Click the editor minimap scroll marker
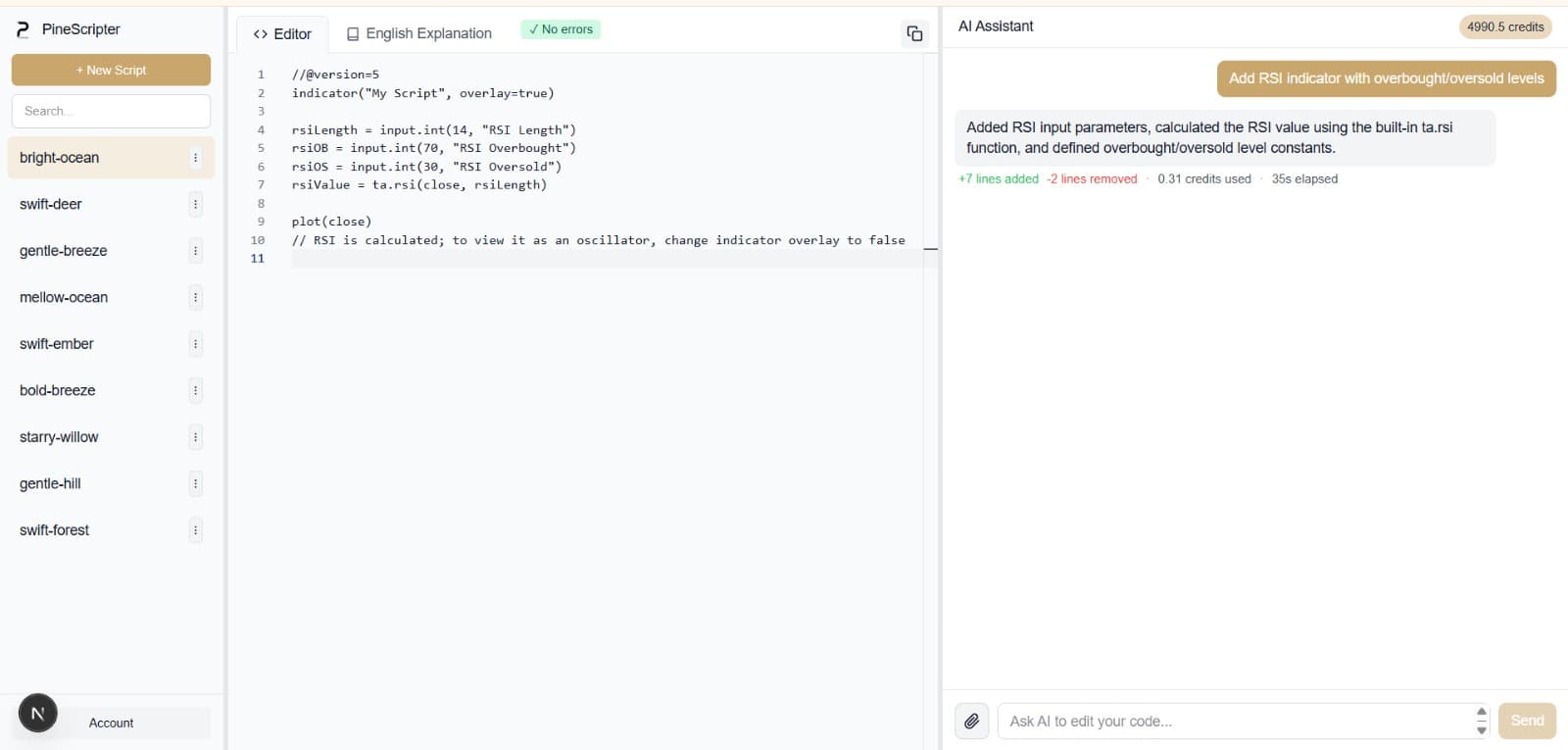 pos(931,249)
